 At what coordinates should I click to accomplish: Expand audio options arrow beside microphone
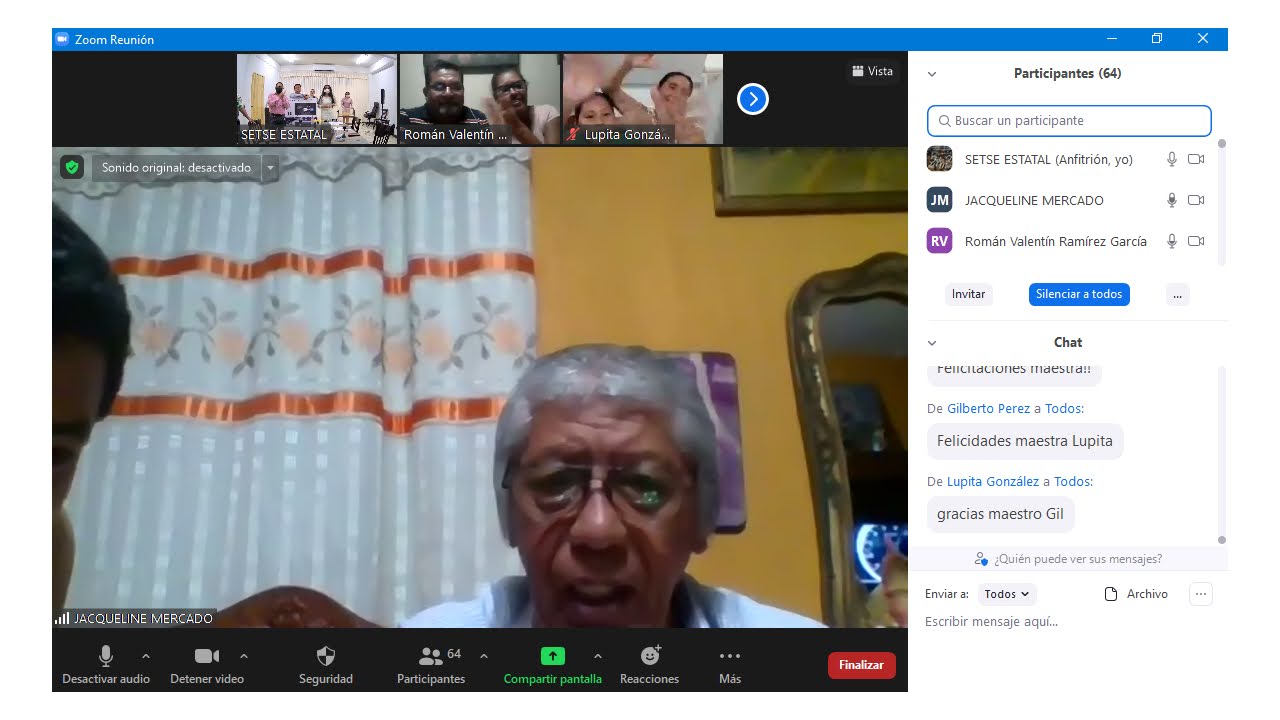tap(146, 656)
